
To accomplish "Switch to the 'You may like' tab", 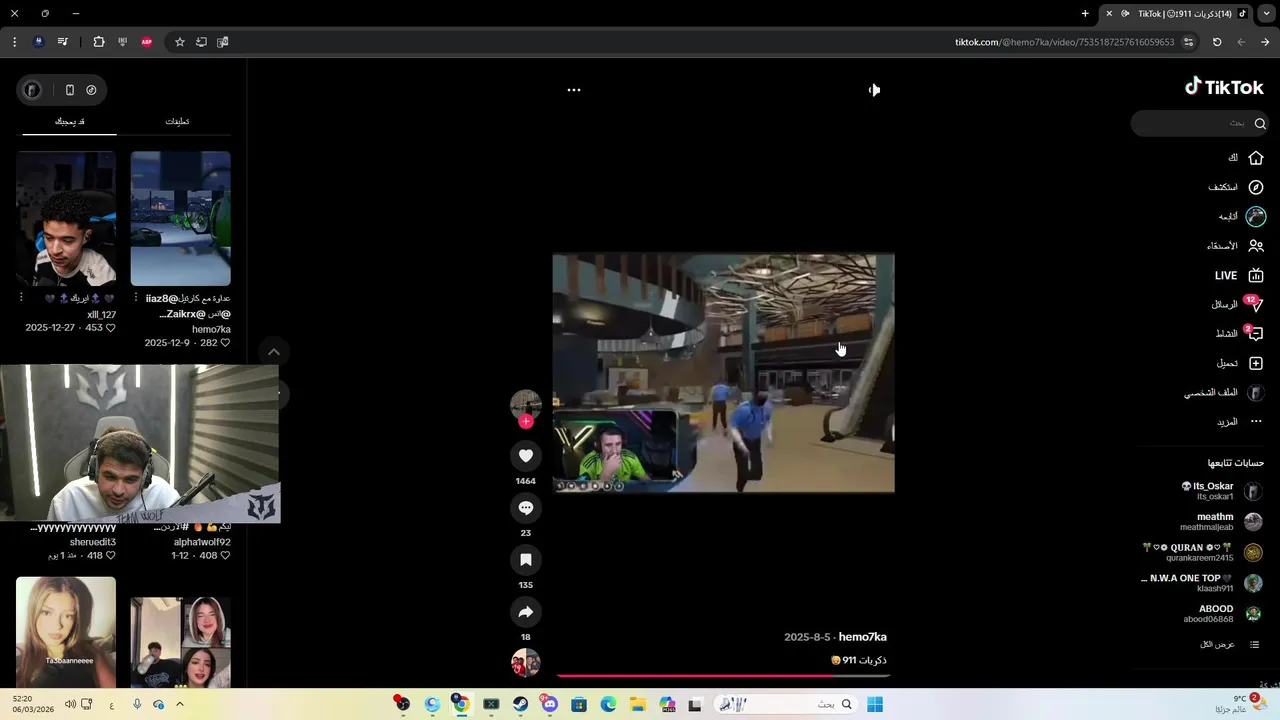I will [x=69, y=121].
